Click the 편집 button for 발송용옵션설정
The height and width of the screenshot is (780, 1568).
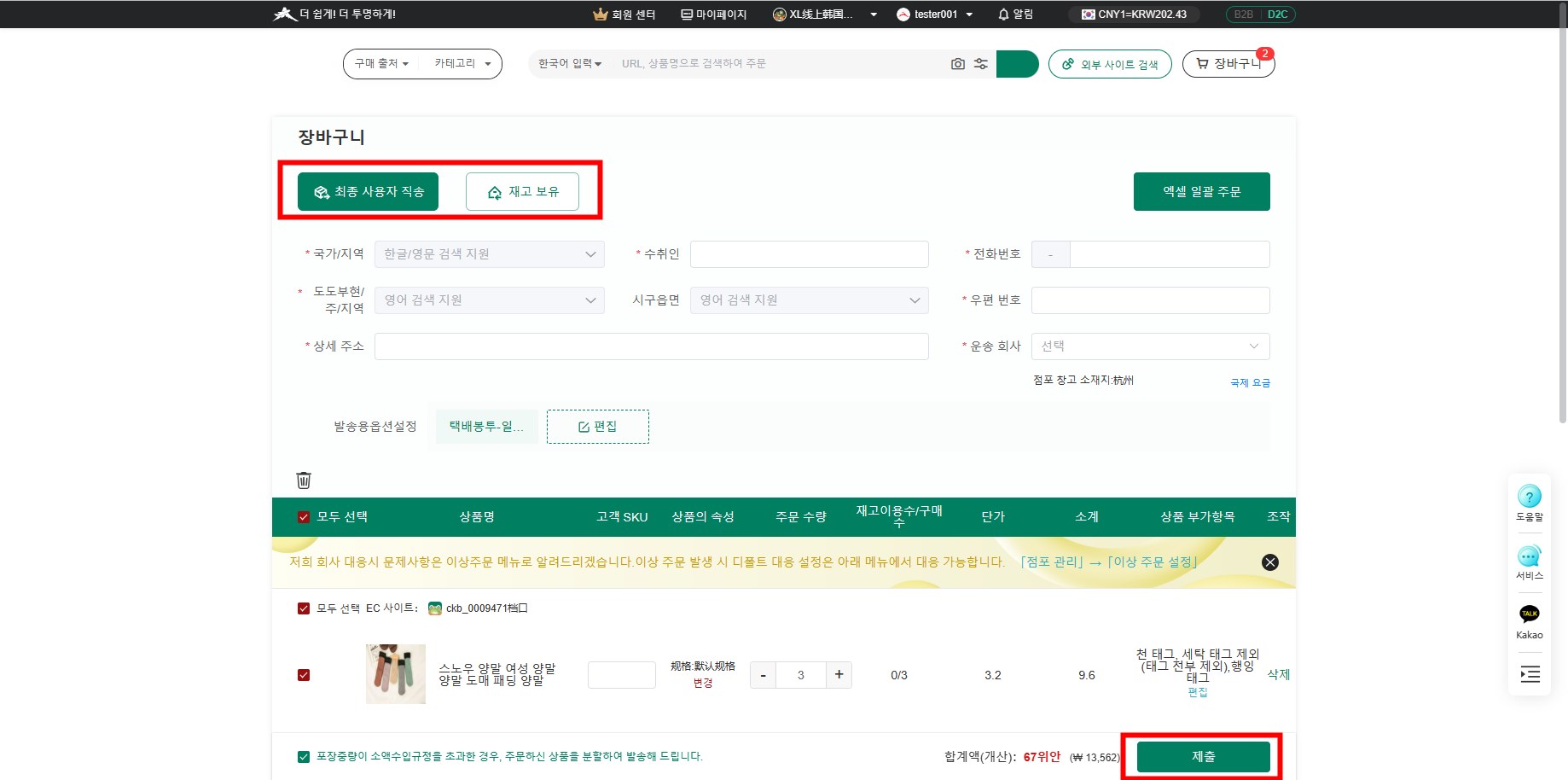(597, 427)
